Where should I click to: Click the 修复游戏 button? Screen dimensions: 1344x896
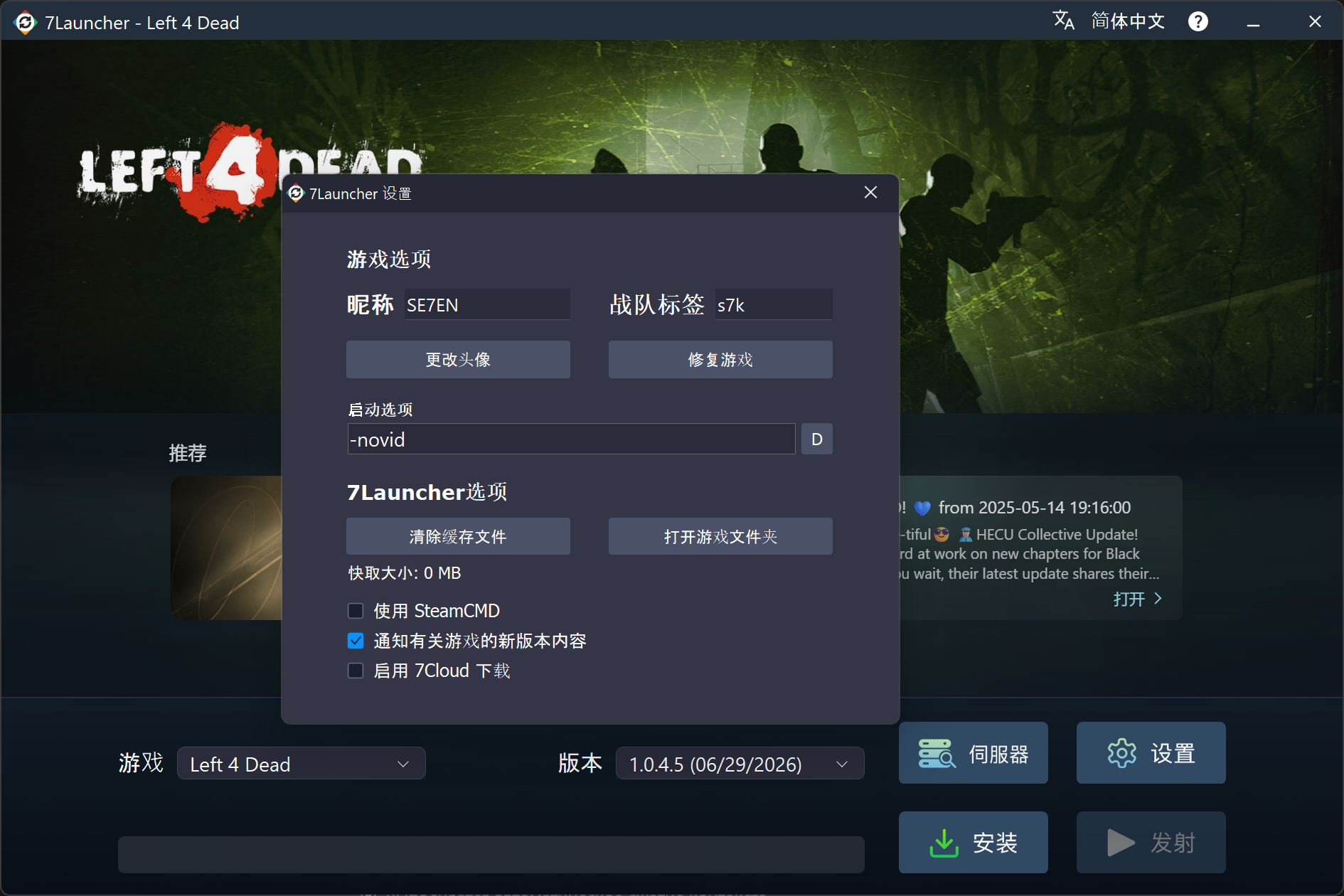[720, 360]
